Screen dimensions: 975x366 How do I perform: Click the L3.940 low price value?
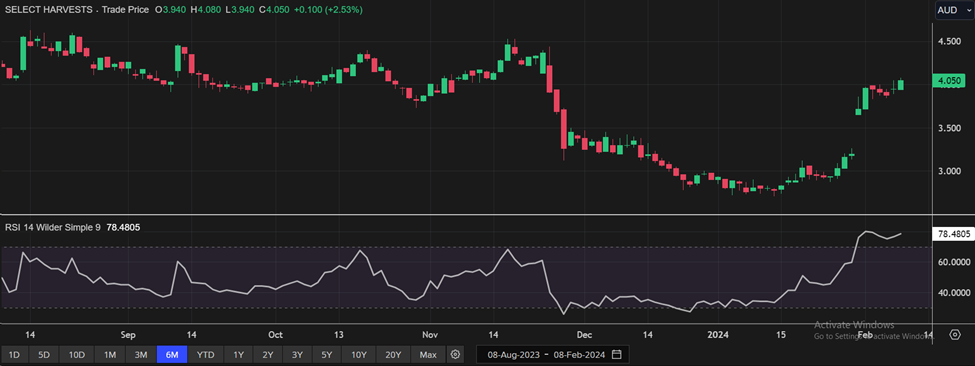coord(239,10)
